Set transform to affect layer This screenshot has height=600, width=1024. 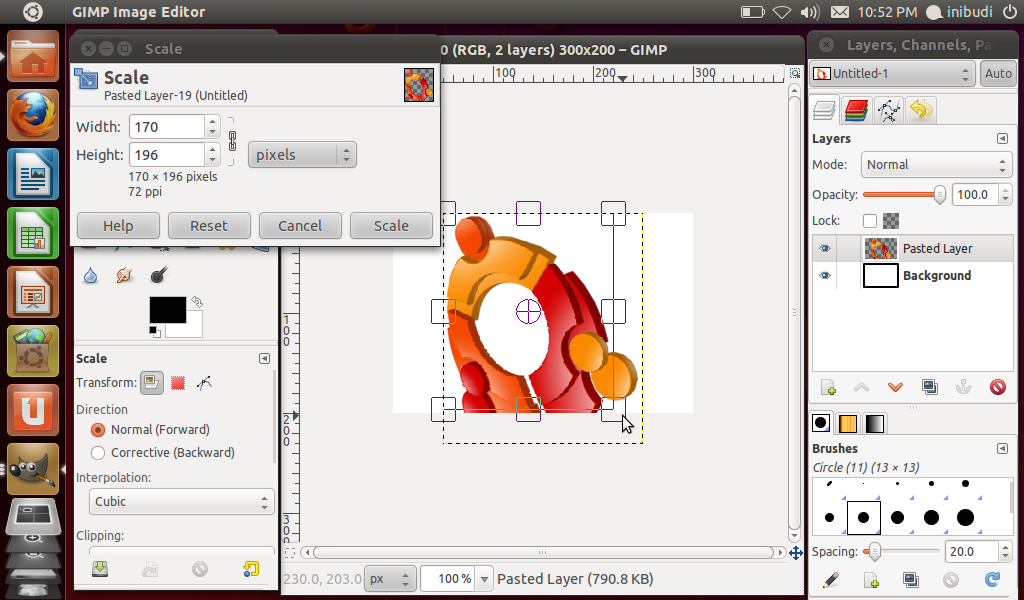pyautogui.click(x=152, y=383)
